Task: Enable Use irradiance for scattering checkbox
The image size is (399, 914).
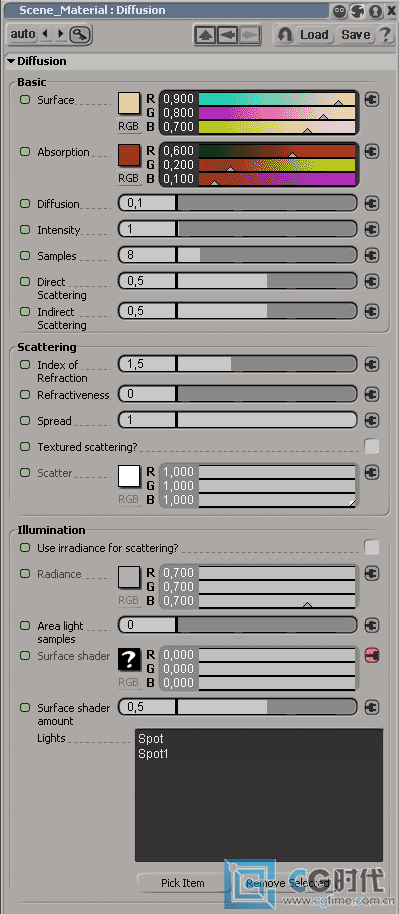Action: [x=371, y=547]
